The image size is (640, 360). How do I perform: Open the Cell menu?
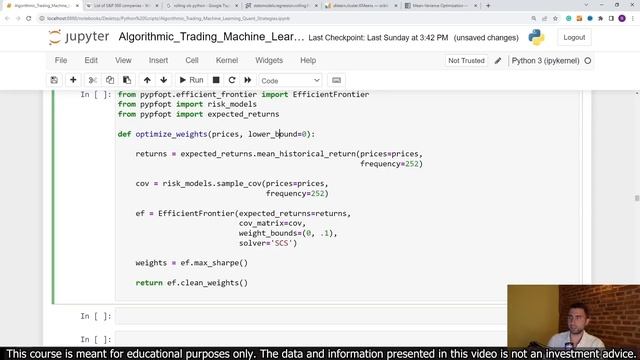coord(192,60)
